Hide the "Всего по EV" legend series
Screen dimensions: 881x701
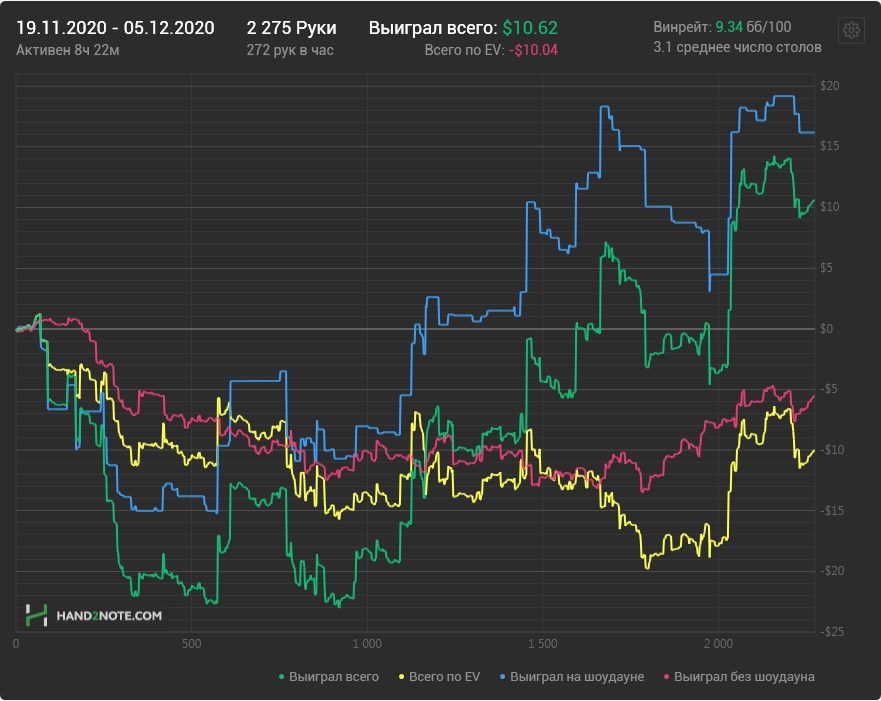tap(441, 677)
